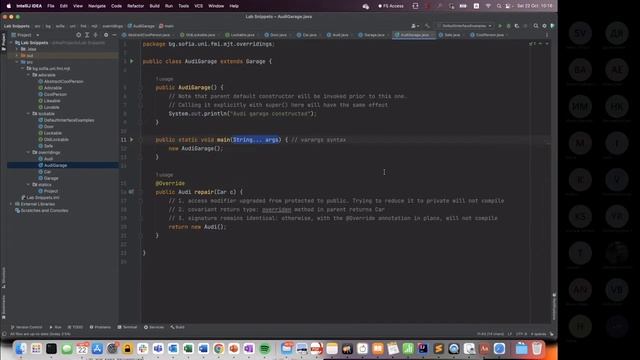Image resolution: width=640 pixels, height=360 pixels.
Task: Click the line-and-column position in status bar
Action: [490, 334]
